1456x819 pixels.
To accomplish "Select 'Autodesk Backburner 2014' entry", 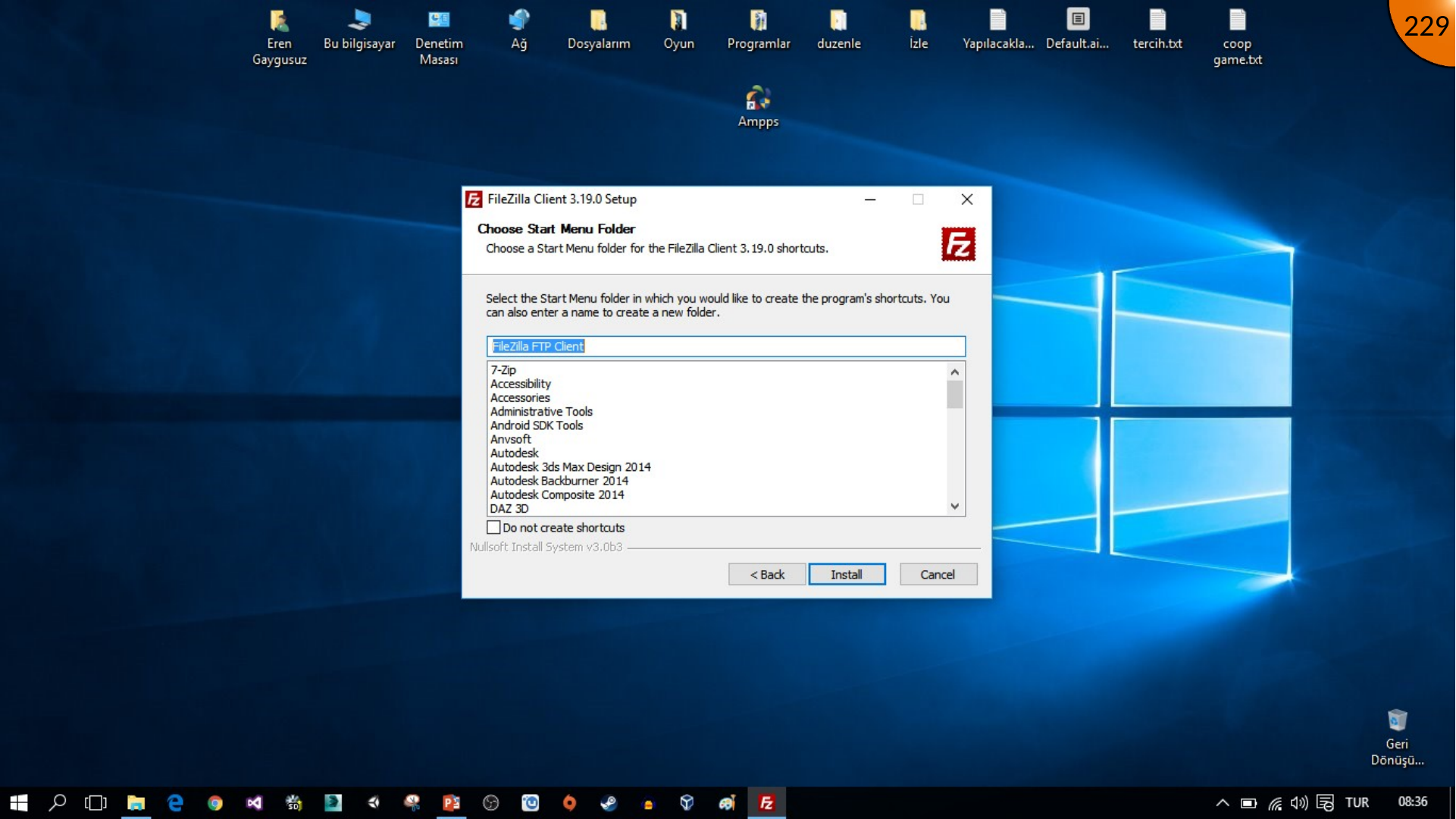I will pyautogui.click(x=559, y=481).
